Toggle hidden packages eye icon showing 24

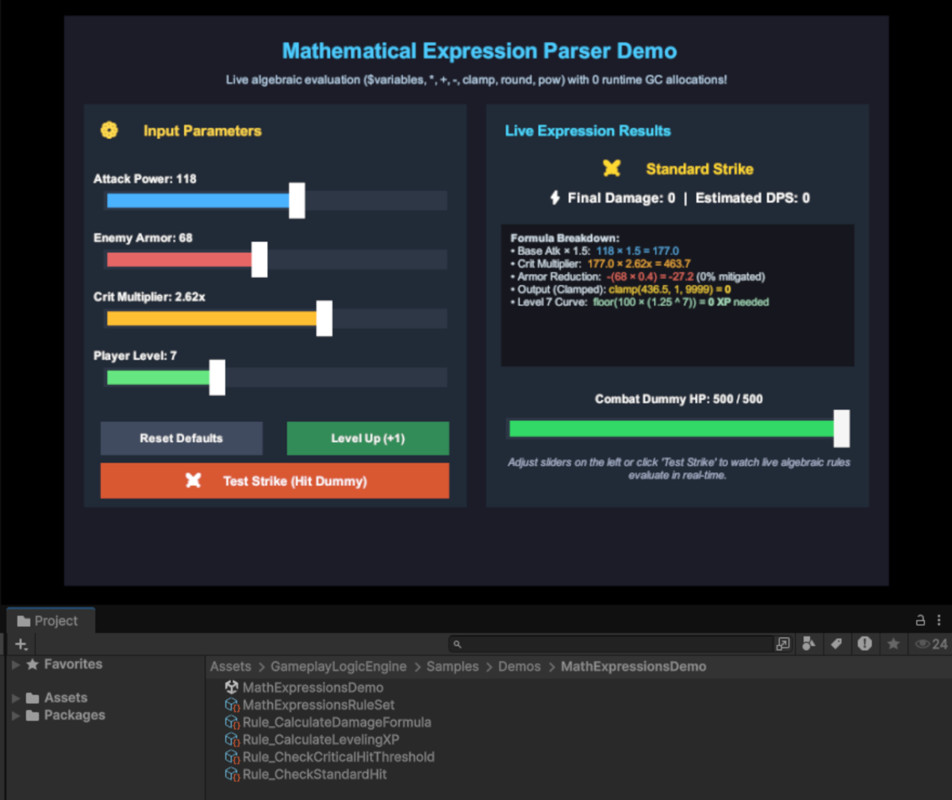pos(931,644)
